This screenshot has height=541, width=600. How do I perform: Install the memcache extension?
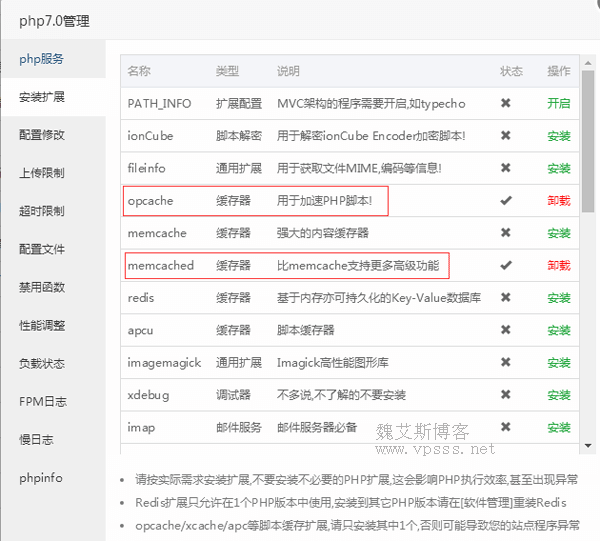[559, 233]
